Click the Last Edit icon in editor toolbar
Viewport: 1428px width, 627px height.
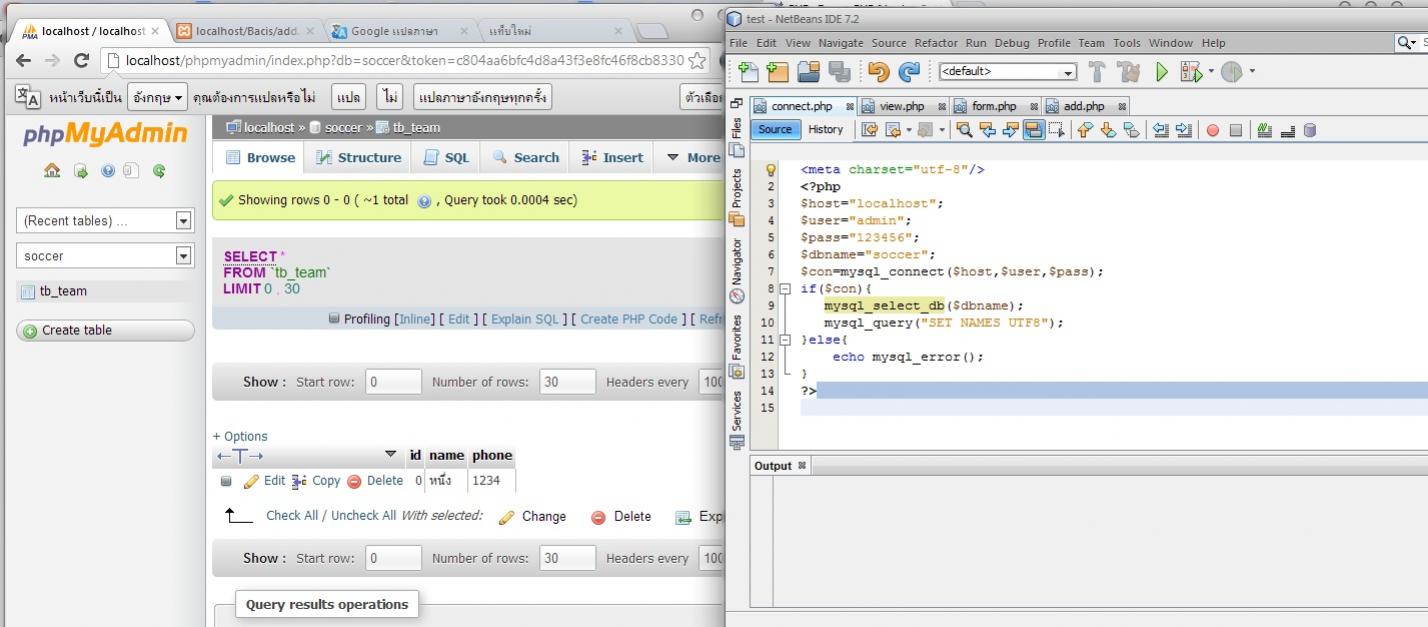pos(869,130)
